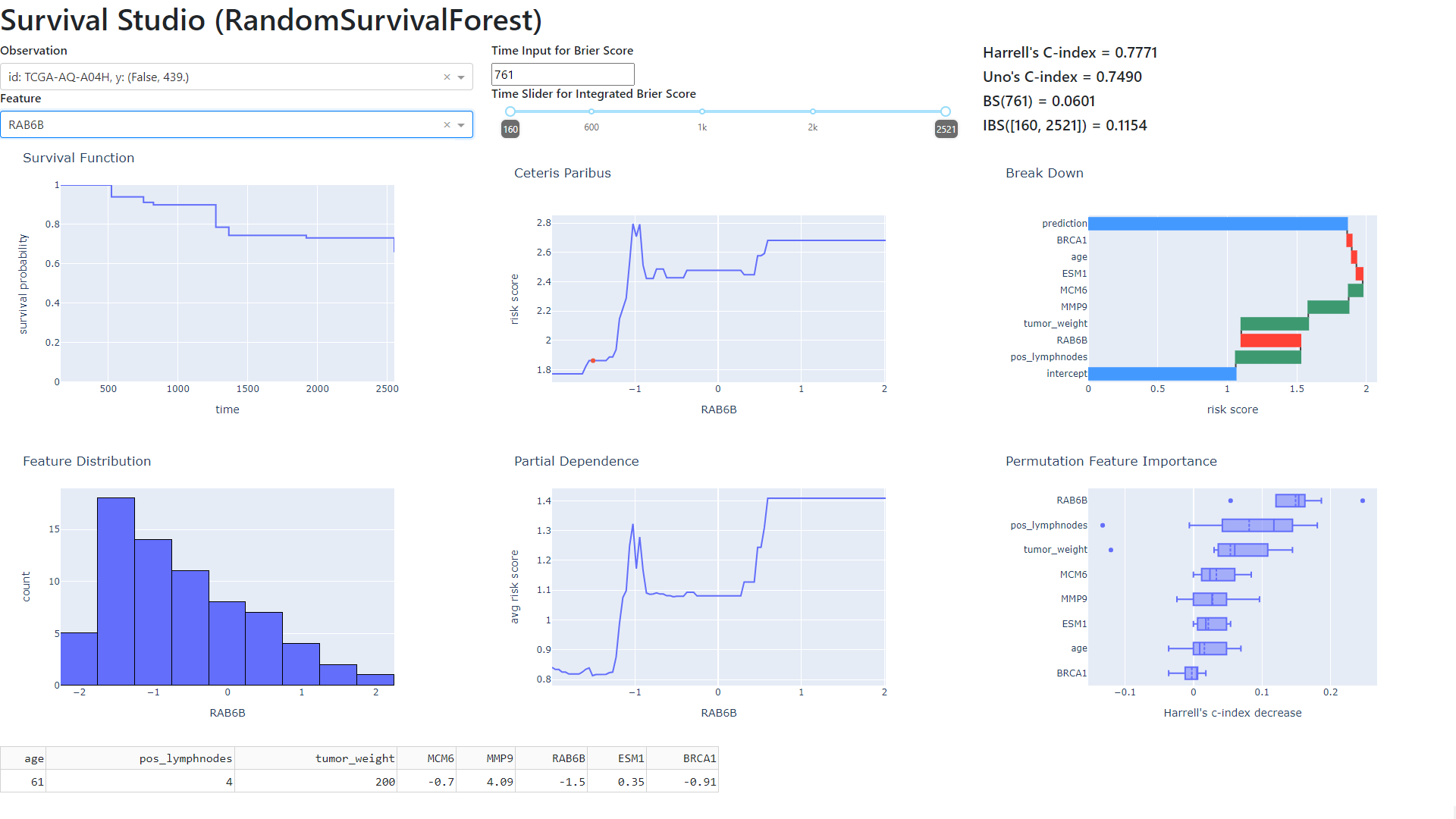The width and height of the screenshot is (1456, 819).
Task: Click the tumor_weight cell value 200 in table
Action: click(384, 782)
